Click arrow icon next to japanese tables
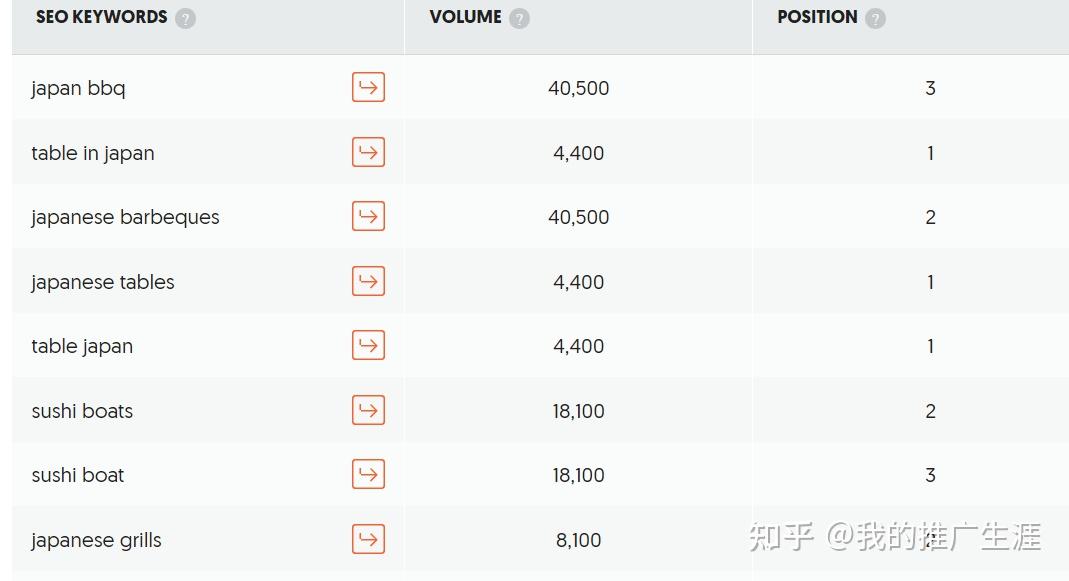This screenshot has height=581, width=1069. pyautogui.click(x=368, y=281)
